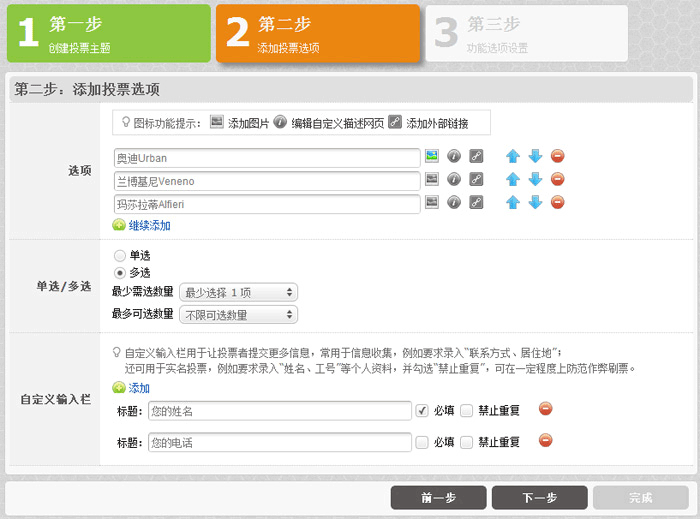
Task: Check 禁止重复 for 您的姓名 field
Action: pyautogui.click(x=467, y=411)
